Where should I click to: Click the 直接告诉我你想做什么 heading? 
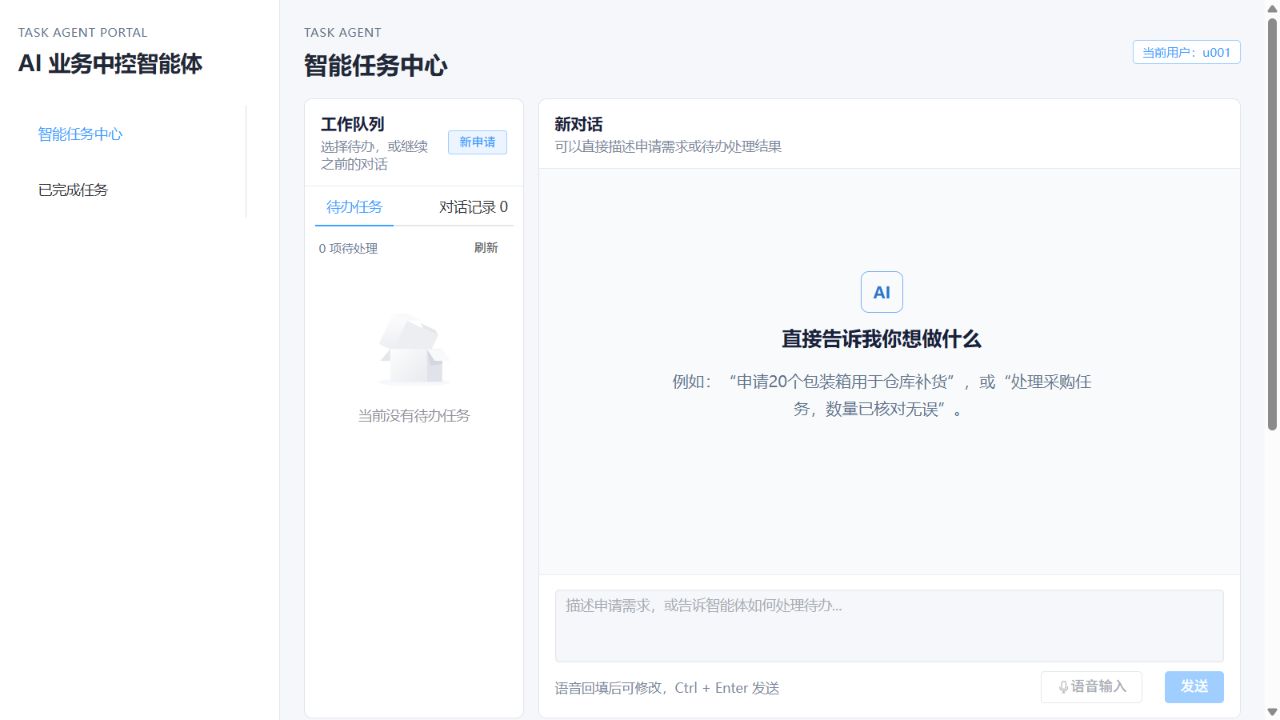pos(882,339)
